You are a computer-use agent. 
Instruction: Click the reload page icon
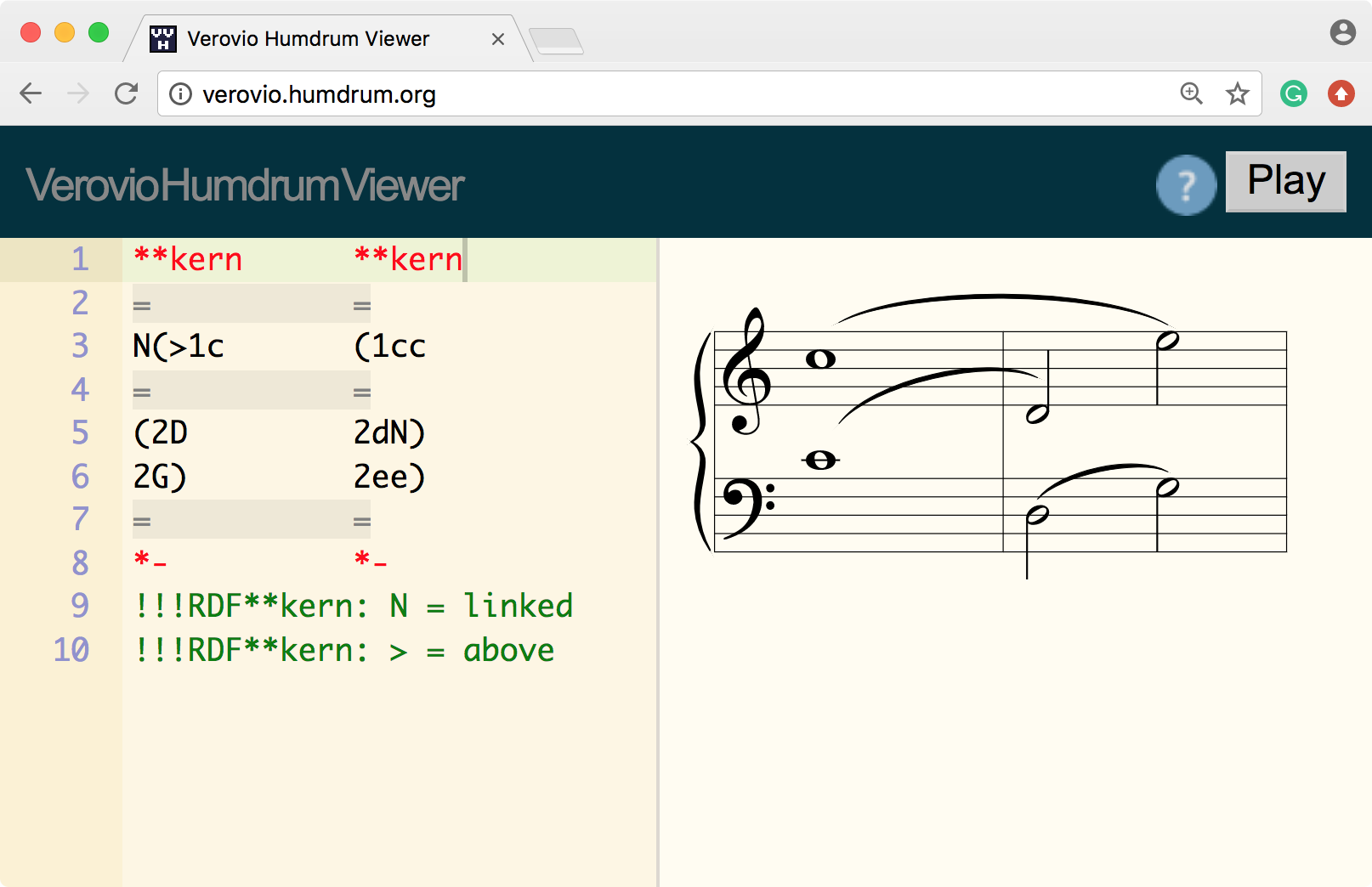point(126,93)
